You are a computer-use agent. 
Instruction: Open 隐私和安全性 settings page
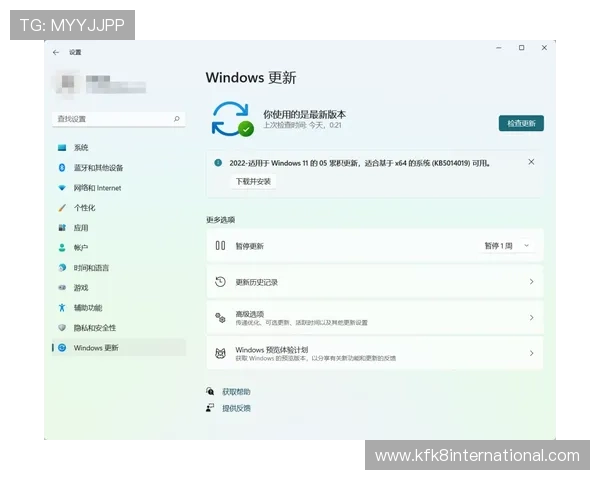[119, 328]
